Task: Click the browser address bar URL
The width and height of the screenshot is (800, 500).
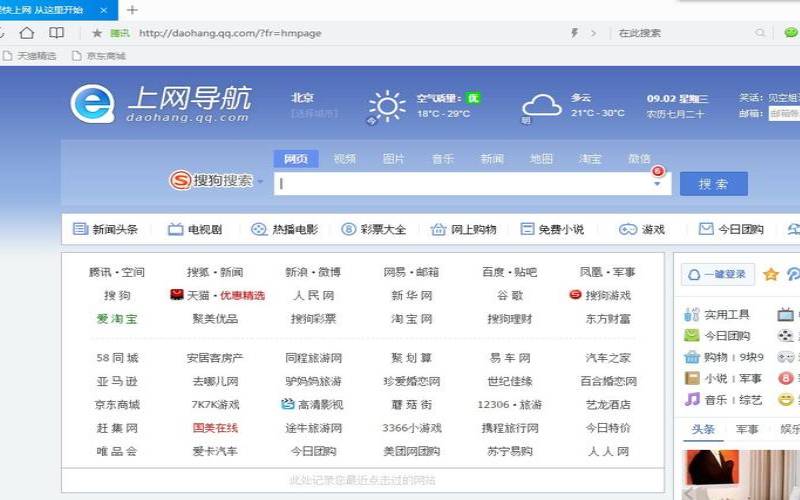Action: click(230, 33)
